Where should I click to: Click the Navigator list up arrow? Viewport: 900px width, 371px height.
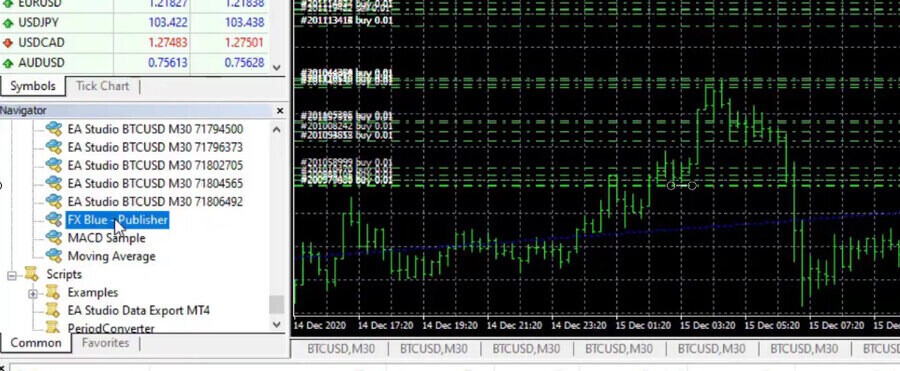tap(277, 129)
